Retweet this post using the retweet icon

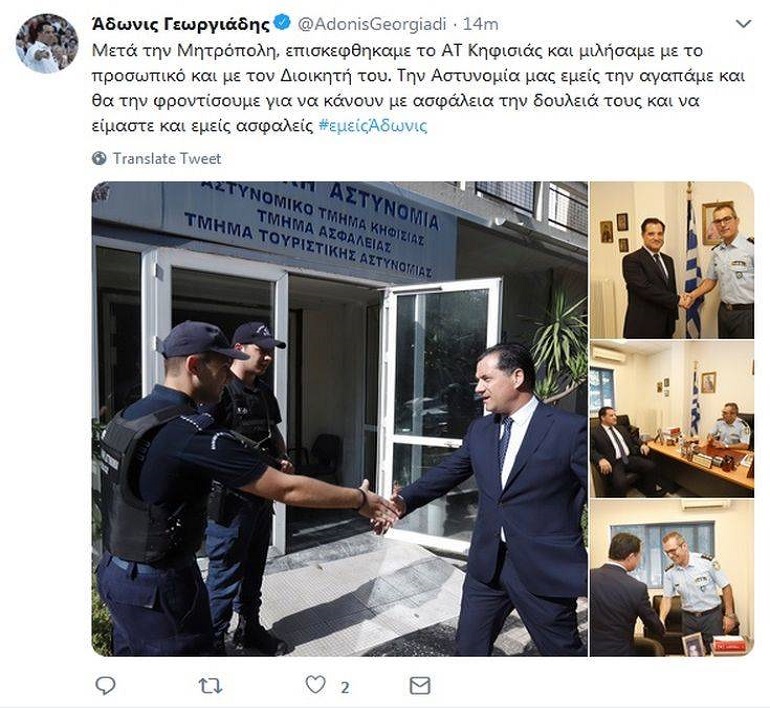pos(210,685)
